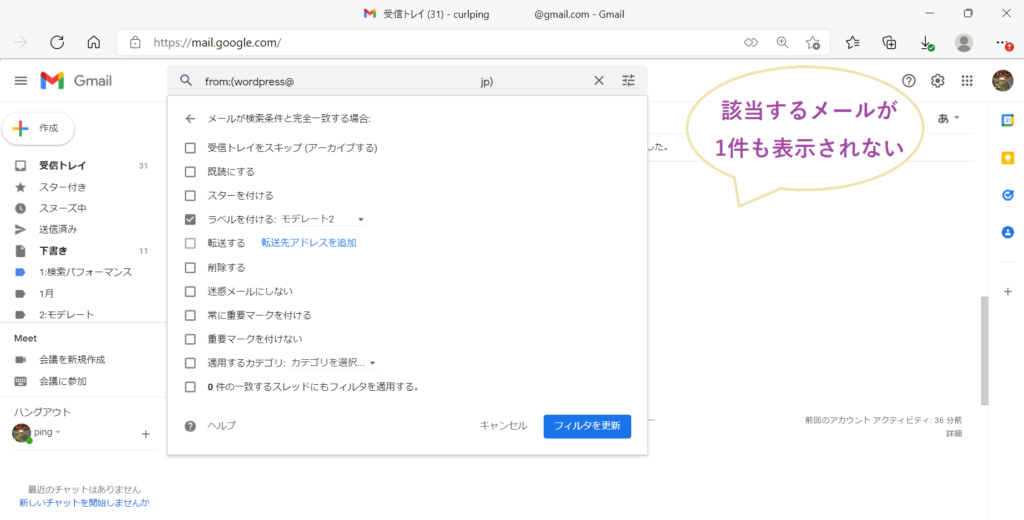
Task: Start a new Hangouts chat plus icon
Action: pyautogui.click(x=146, y=434)
